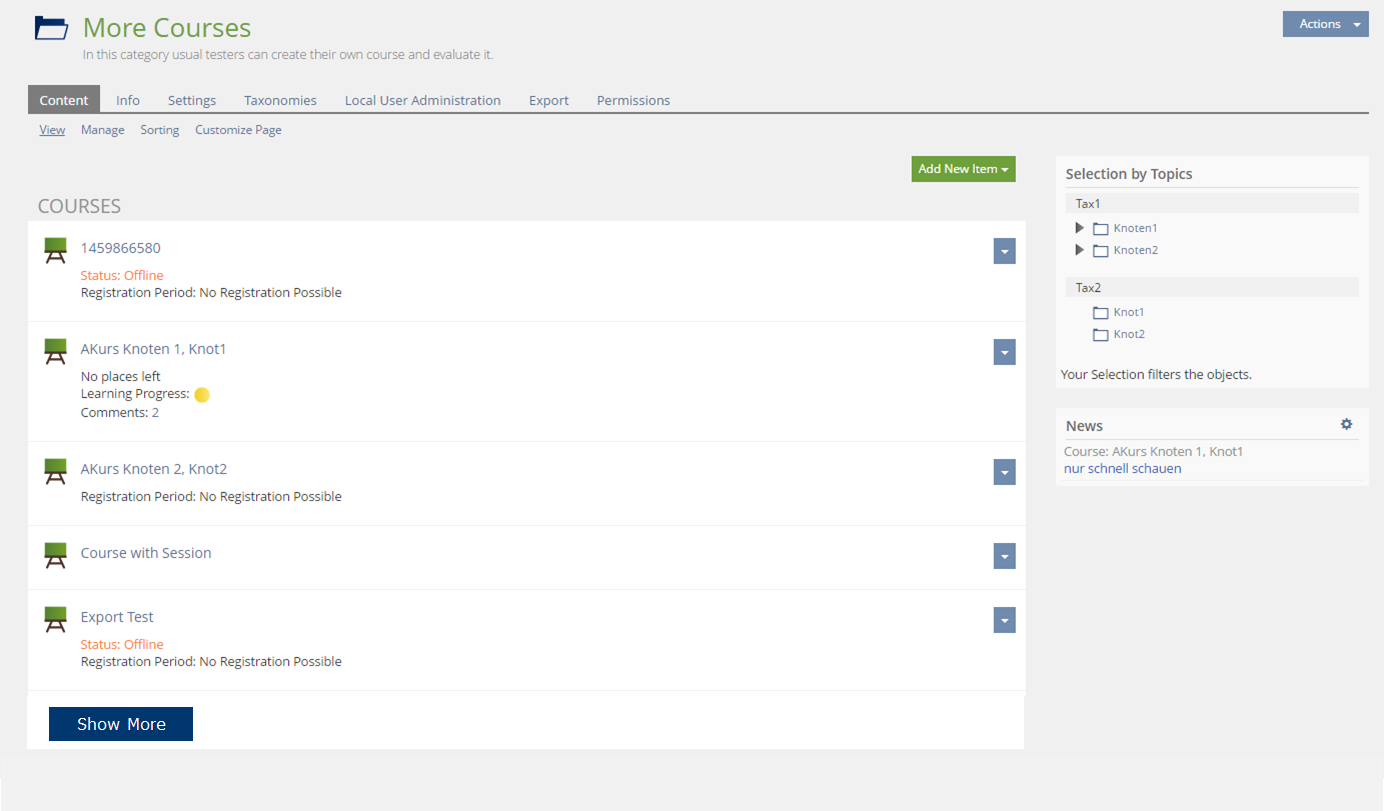Click the yellow Learning Progress indicator
Screen dimensions: 1384x811
click(202, 395)
